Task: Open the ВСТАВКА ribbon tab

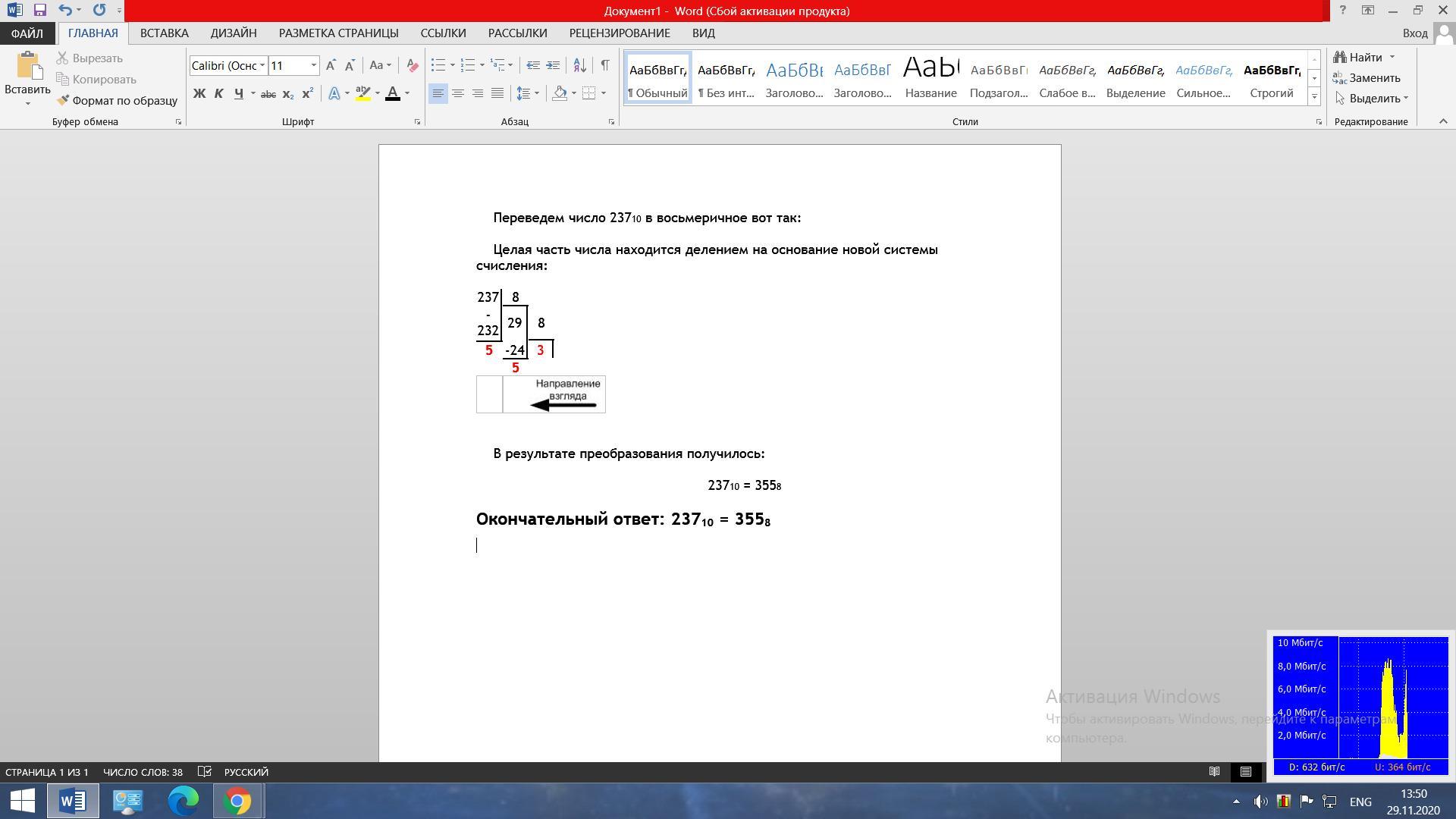Action: [164, 33]
